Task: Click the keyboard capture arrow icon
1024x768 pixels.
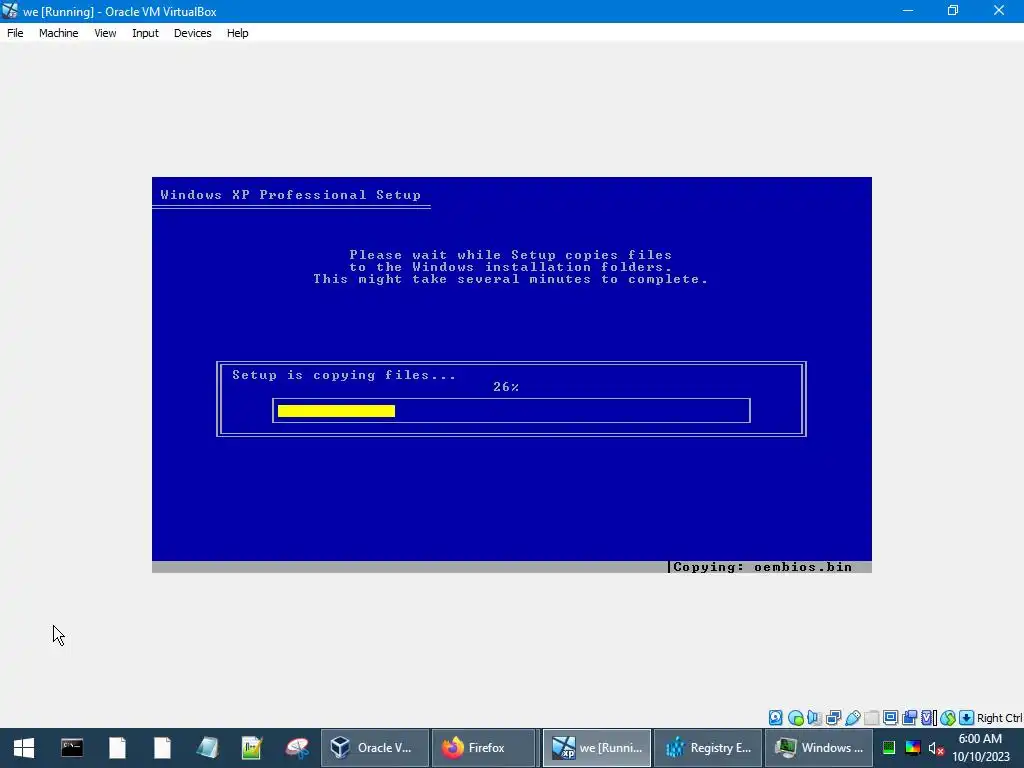Action: point(967,718)
